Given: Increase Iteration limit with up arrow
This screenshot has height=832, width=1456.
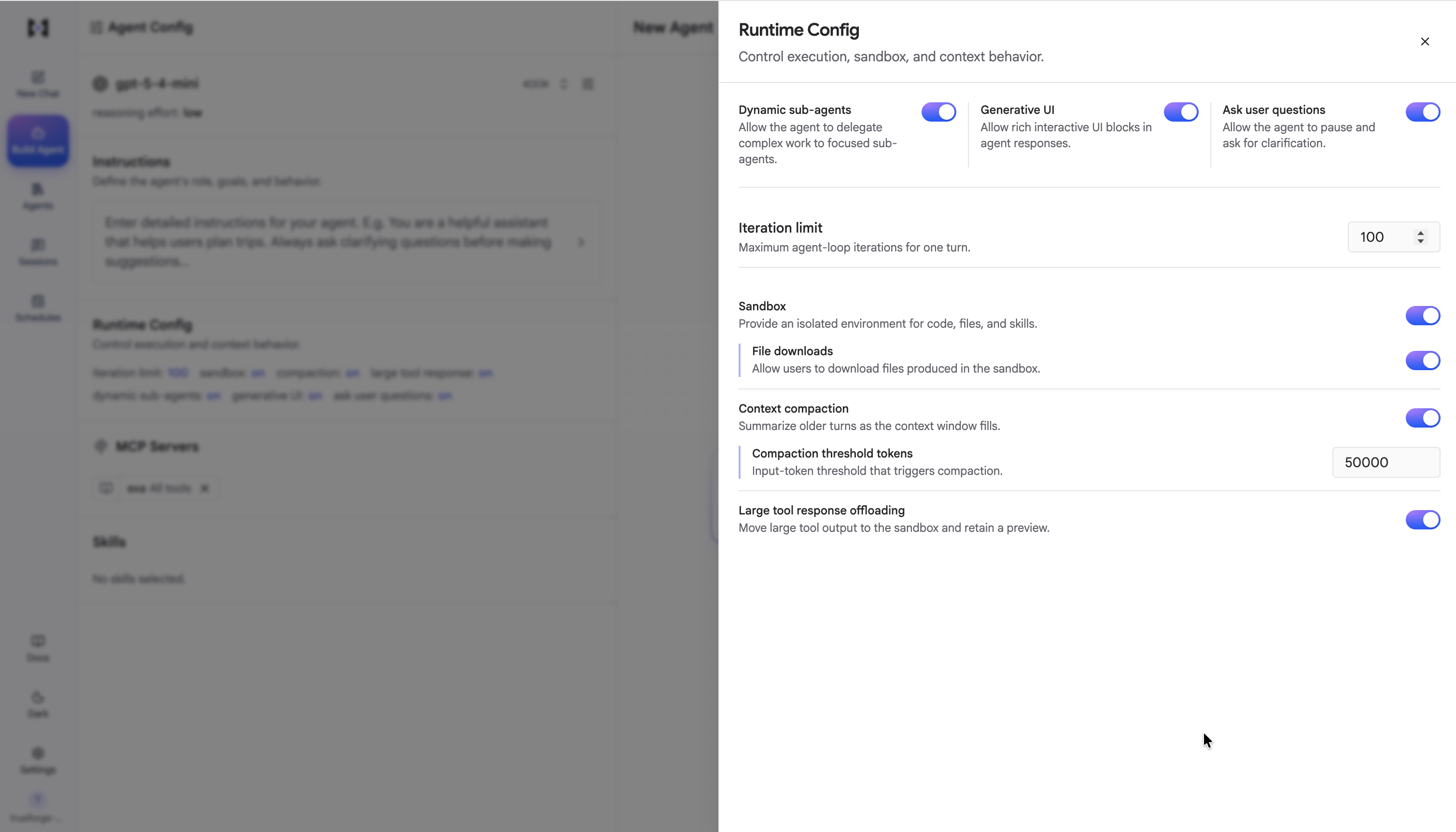Looking at the screenshot, I should [x=1421, y=233].
